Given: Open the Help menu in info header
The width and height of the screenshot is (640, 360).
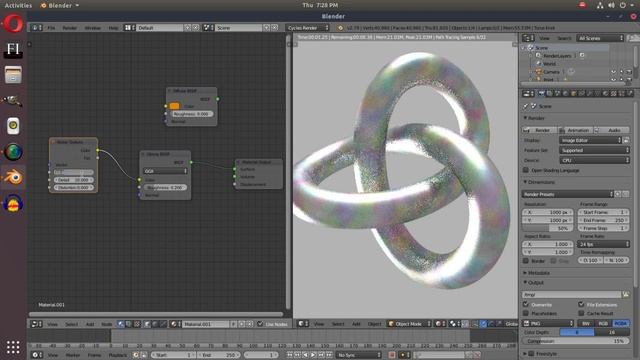Looking at the screenshot, I should [113, 28].
